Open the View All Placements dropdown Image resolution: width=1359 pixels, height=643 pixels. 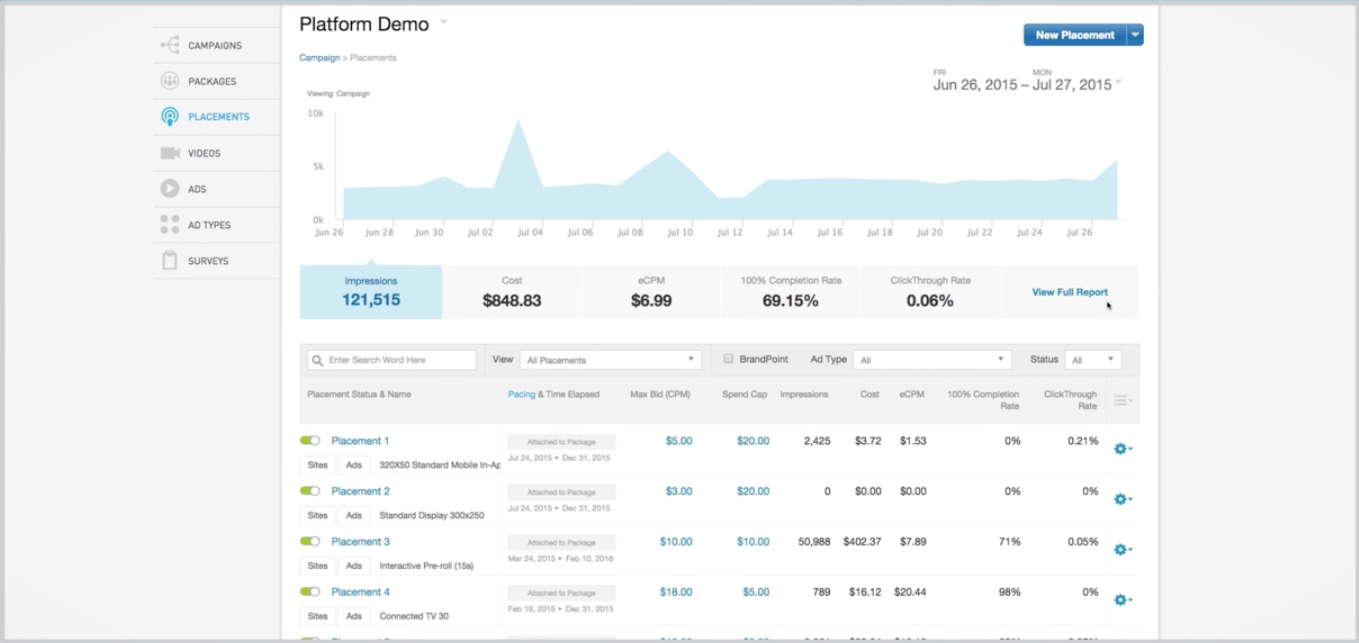coord(610,360)
